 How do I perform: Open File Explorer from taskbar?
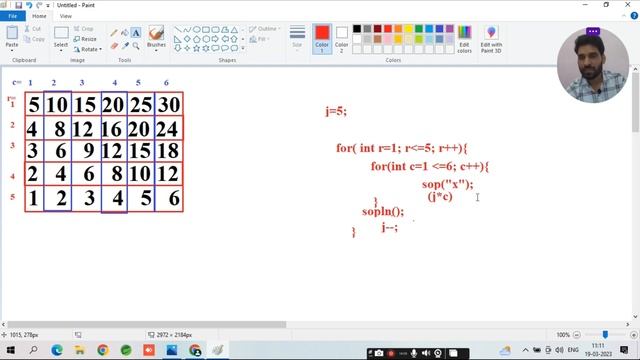[x=80, y=350]
